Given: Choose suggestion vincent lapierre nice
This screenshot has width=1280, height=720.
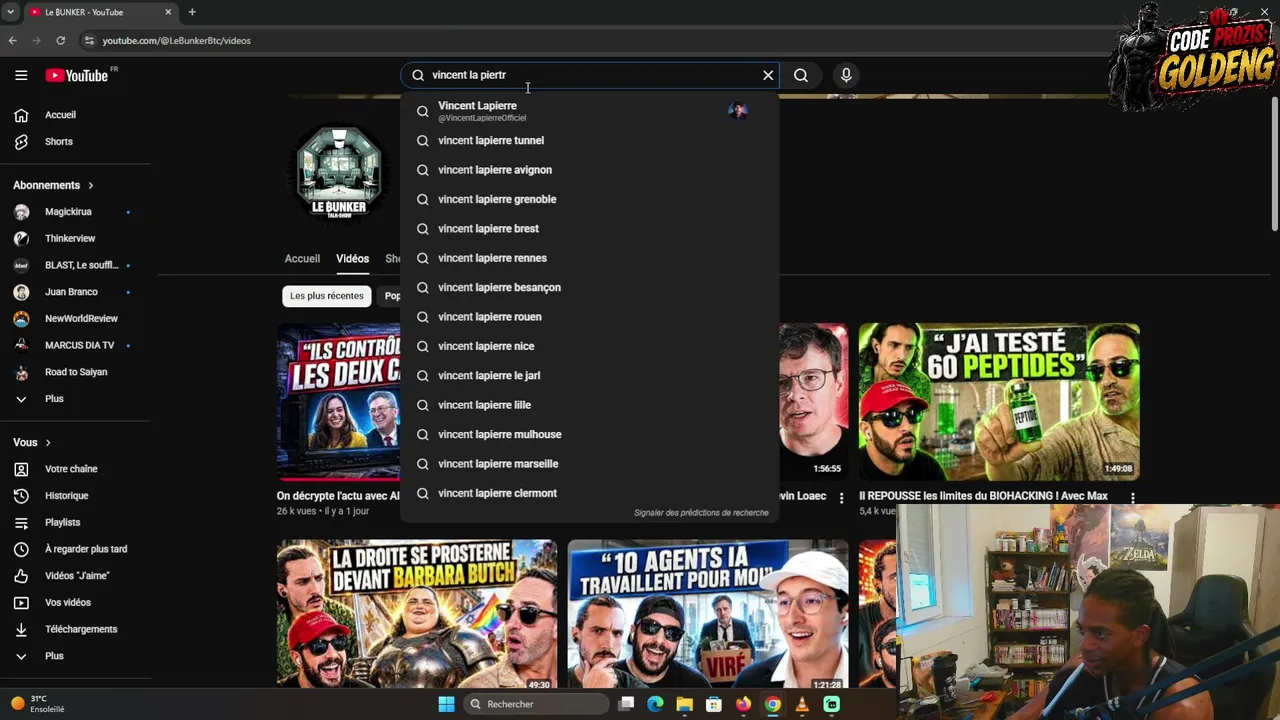Looking at the screenshot, I should [x=590, y=346].
